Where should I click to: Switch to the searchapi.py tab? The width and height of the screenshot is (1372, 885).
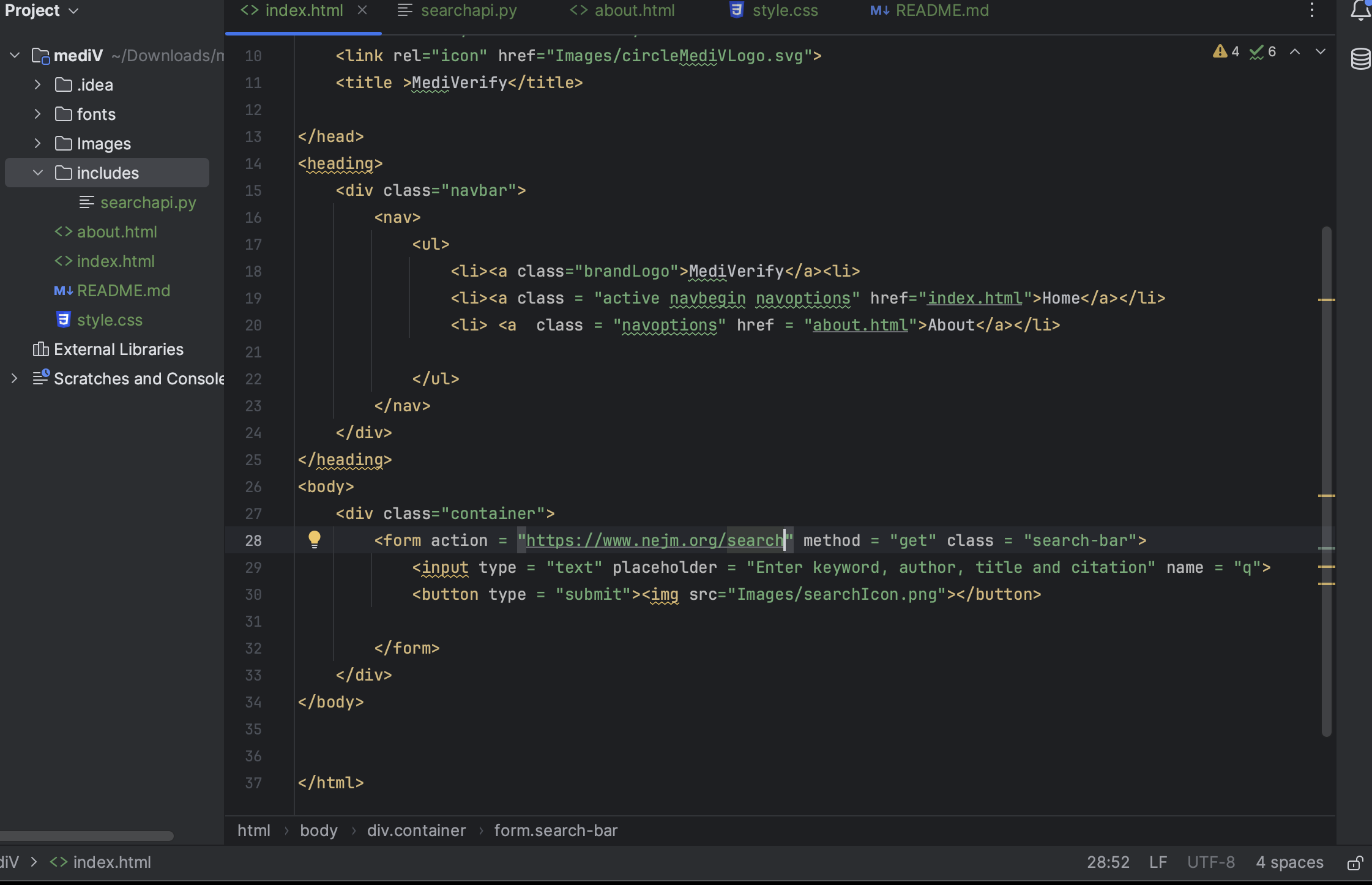(x=468, y=10)
